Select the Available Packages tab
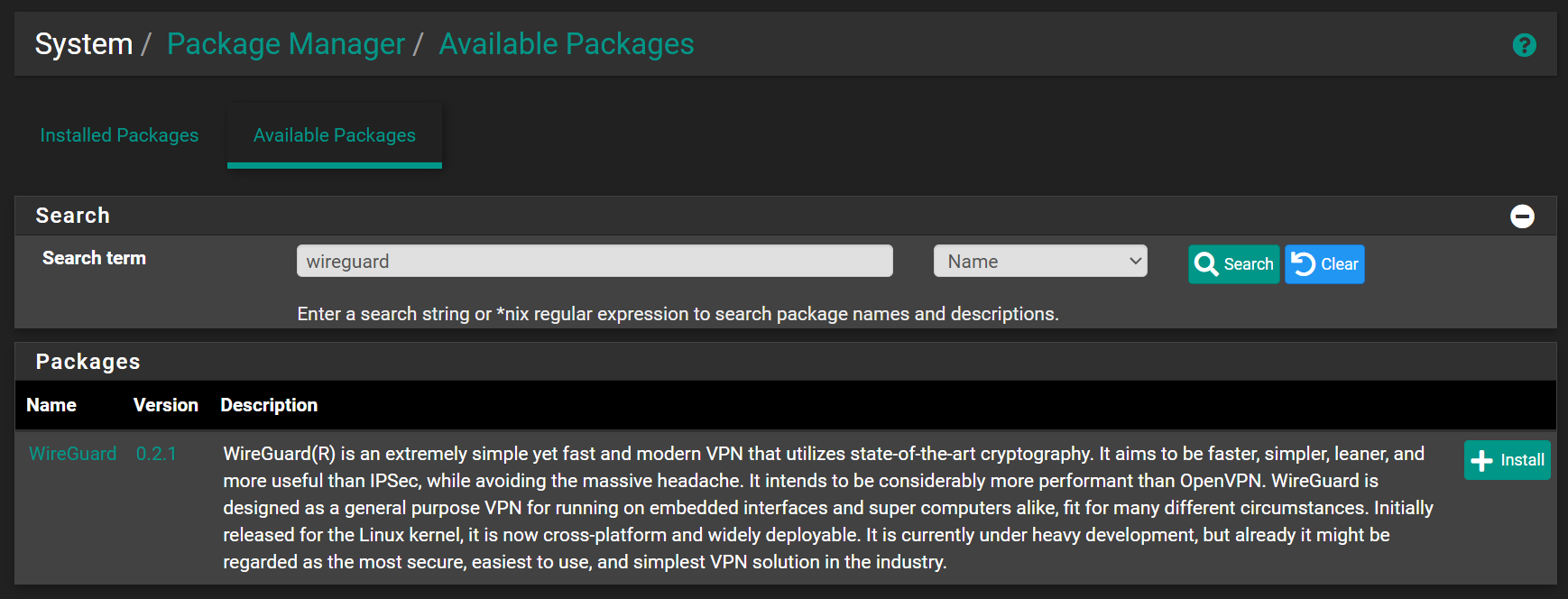1568x599 pixels. (334, 134)
